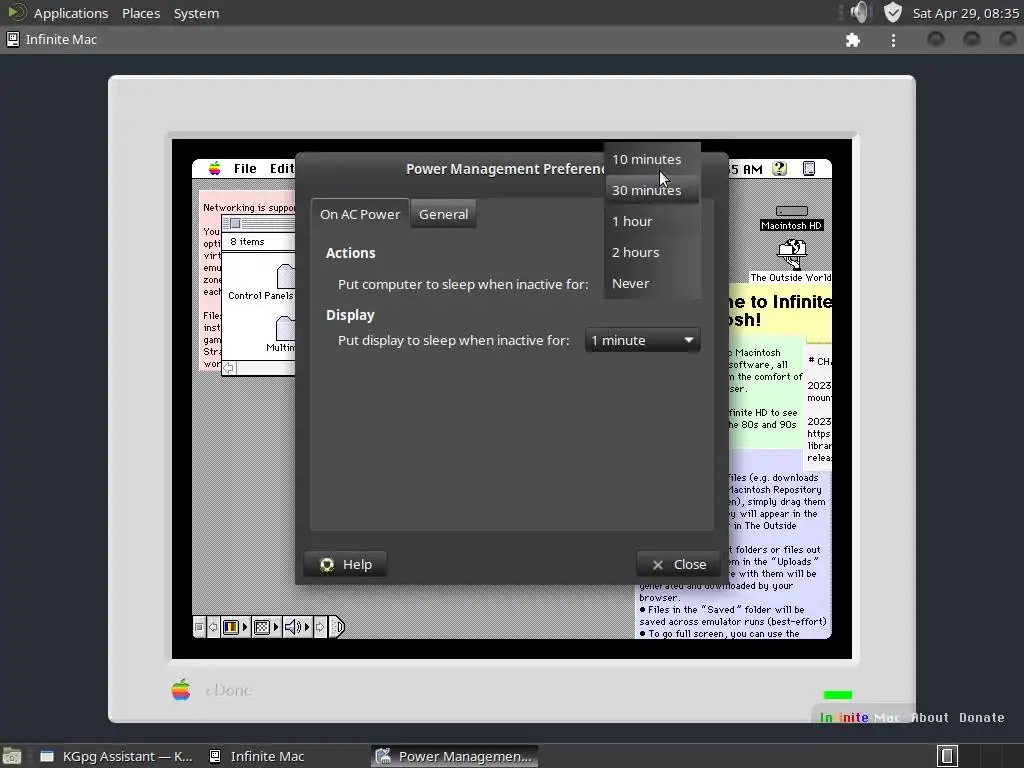Open the Applications menu

71,13
